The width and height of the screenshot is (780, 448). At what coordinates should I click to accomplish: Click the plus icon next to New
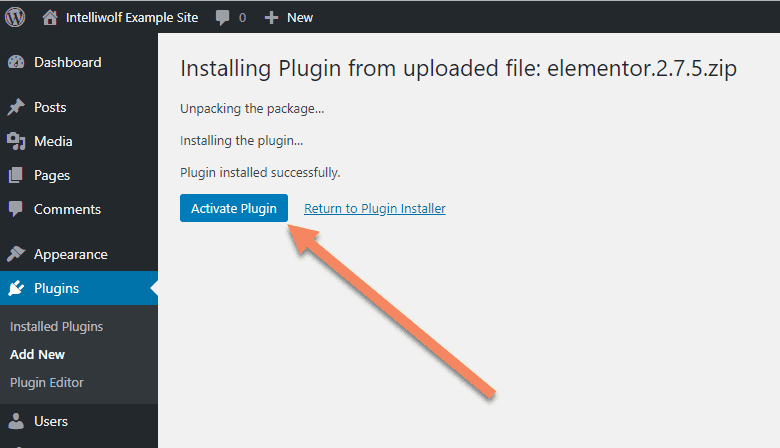[271, 18]
